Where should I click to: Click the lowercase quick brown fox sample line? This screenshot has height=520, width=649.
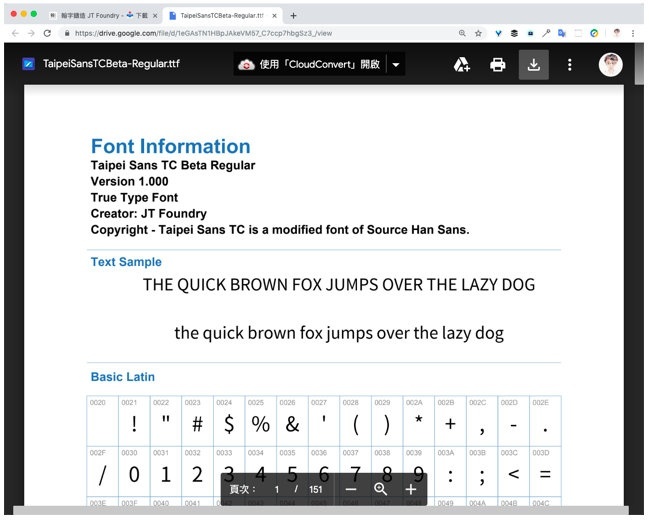[339, 333]
